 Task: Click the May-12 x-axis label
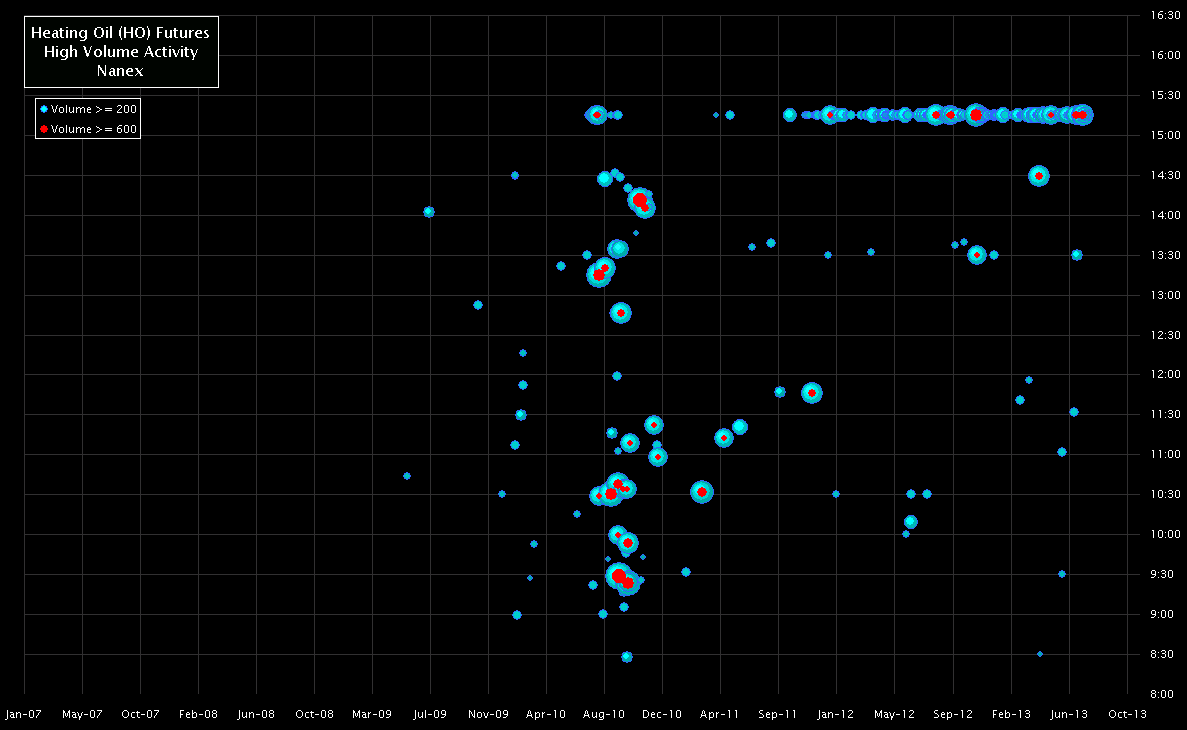[894, 714]
